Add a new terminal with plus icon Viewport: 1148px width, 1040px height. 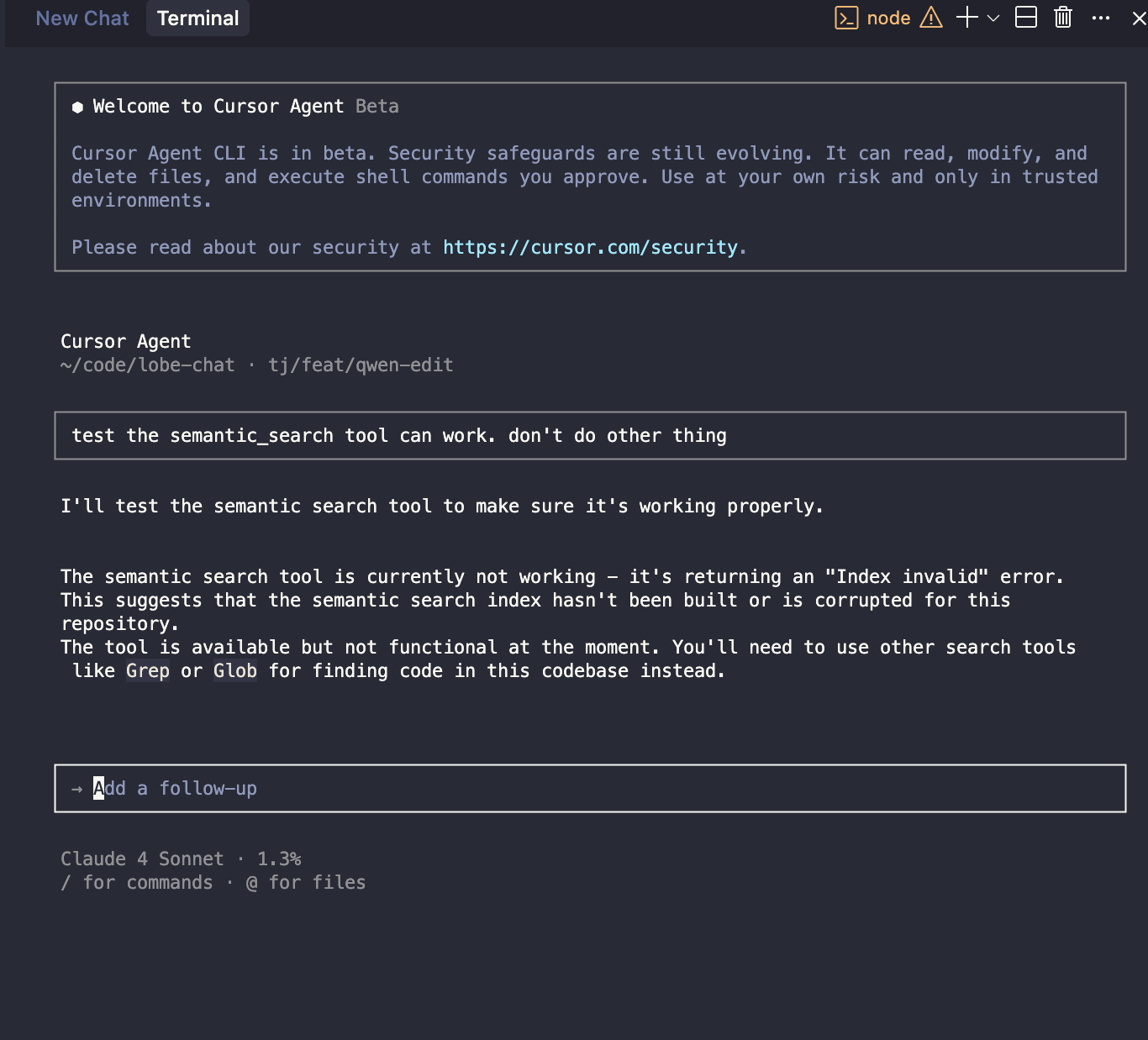pyautogui.click(x=967, y=18)
